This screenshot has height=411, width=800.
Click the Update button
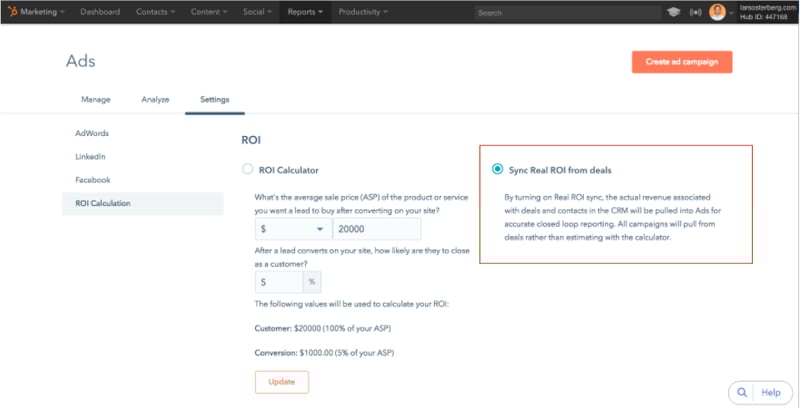point(282,382)
